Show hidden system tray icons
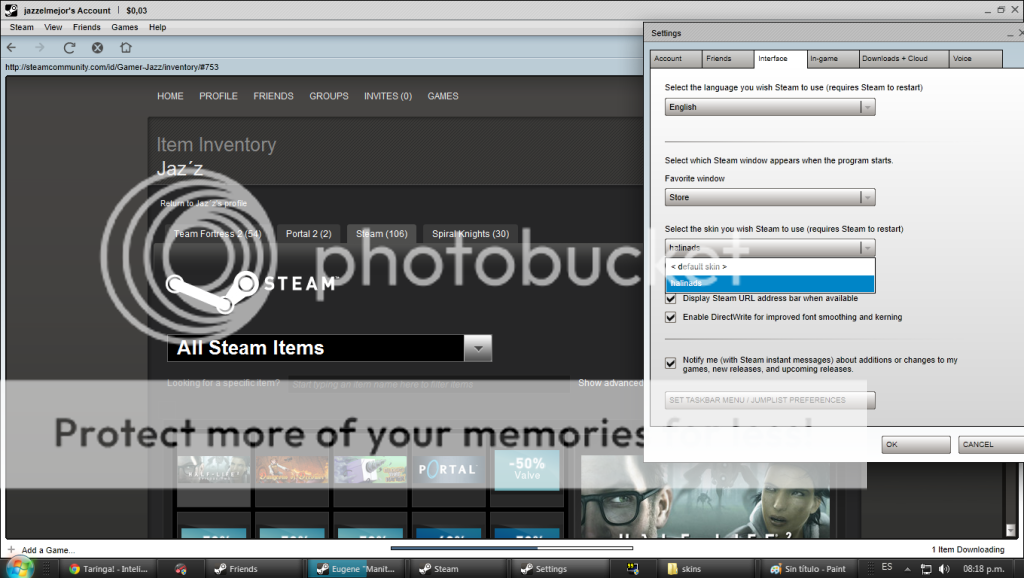Screen dimensions: 1024x578 (907, 569)
